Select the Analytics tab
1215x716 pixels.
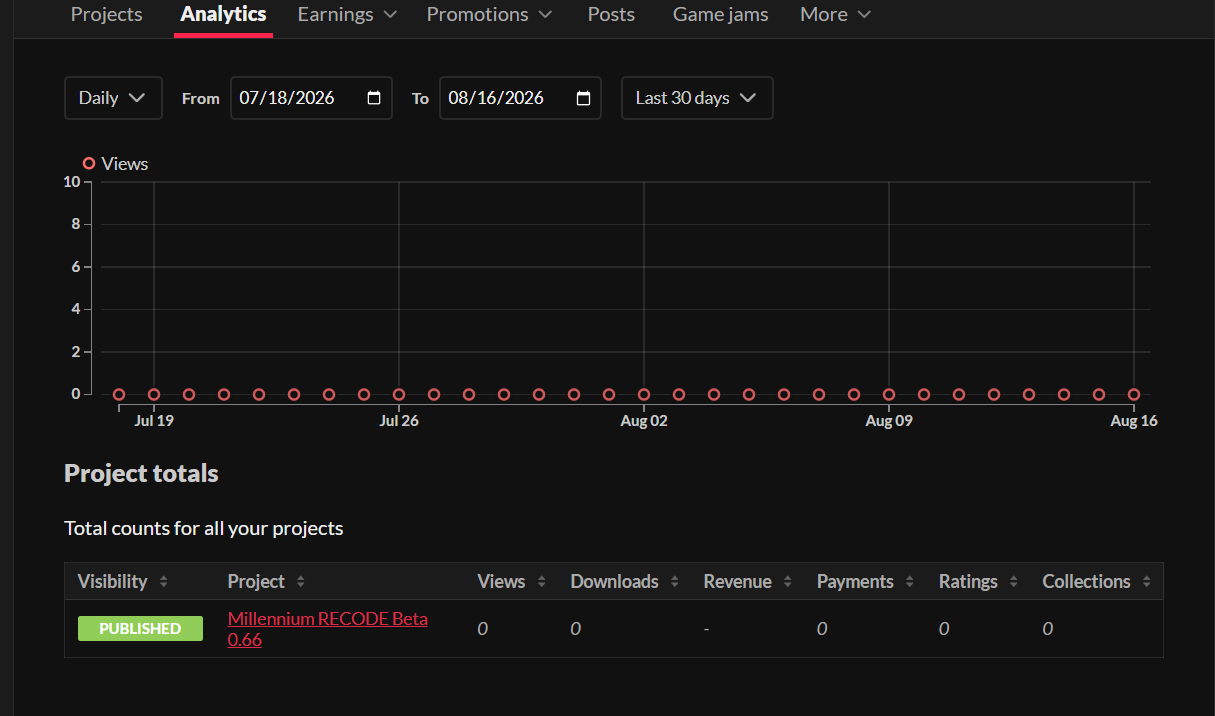pos(223,14)
